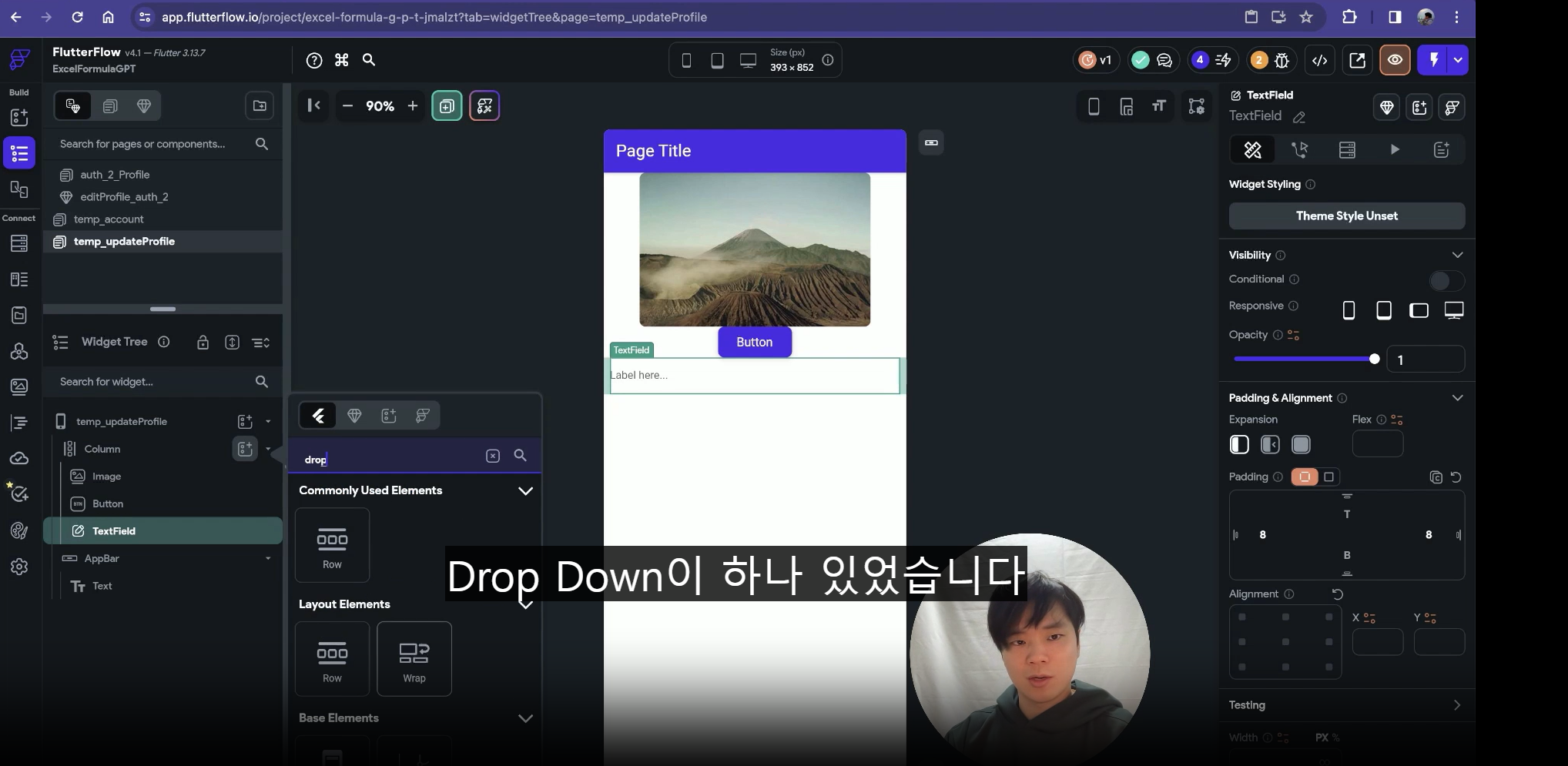Switch to the Backend Query tab
This screenshot has height=766, width=1568.
[1347, 150]
